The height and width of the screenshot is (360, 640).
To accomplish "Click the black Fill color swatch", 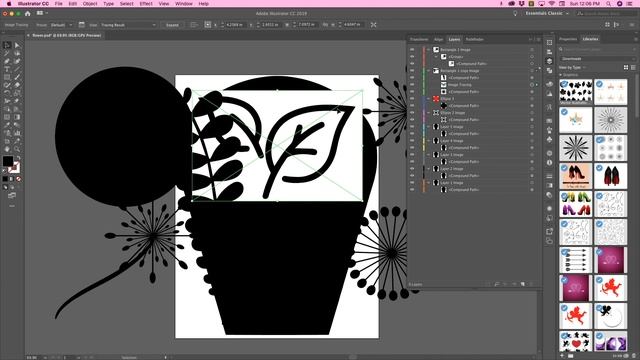I will (x=8, y=161).
